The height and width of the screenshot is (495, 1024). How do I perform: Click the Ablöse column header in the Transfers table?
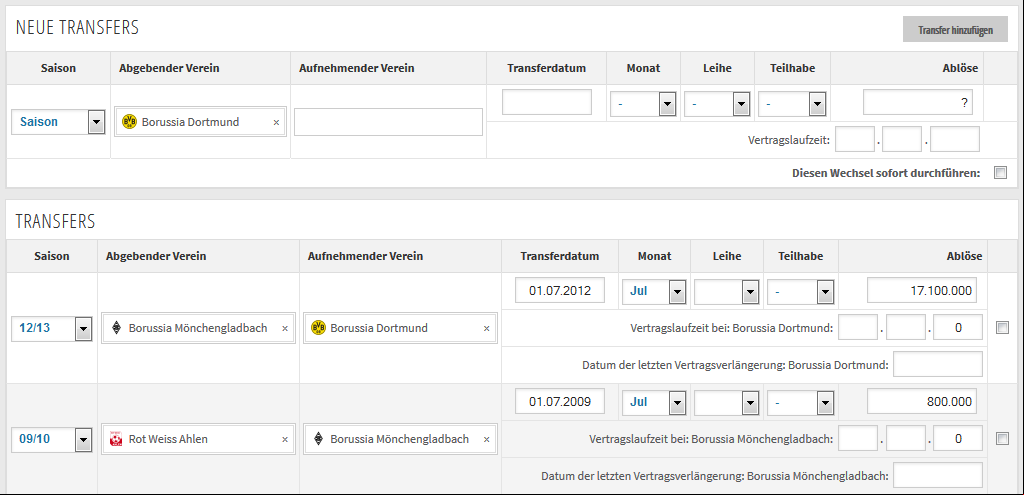(964, 256)
